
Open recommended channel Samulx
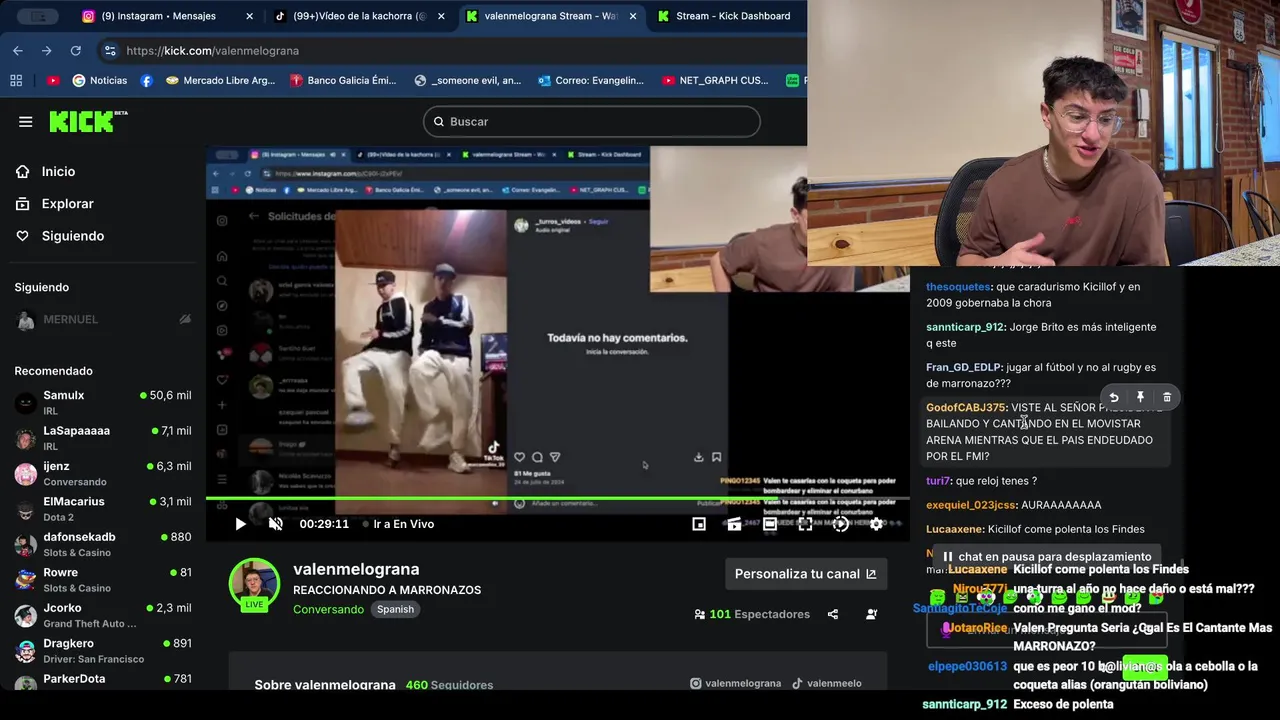pos(103,402)
